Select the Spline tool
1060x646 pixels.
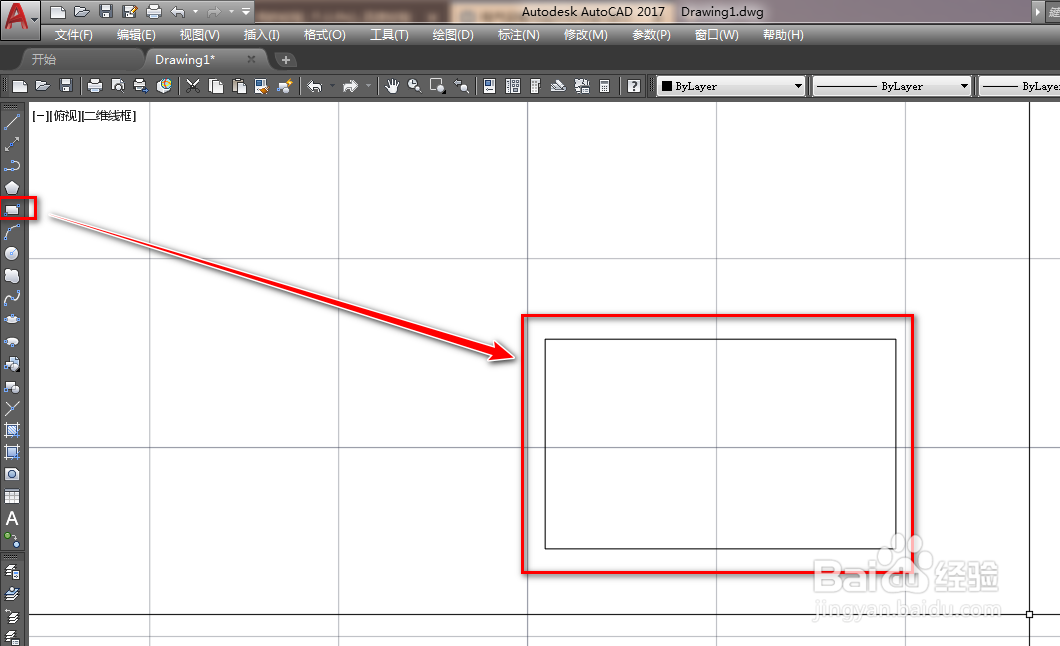click(11, 298)
